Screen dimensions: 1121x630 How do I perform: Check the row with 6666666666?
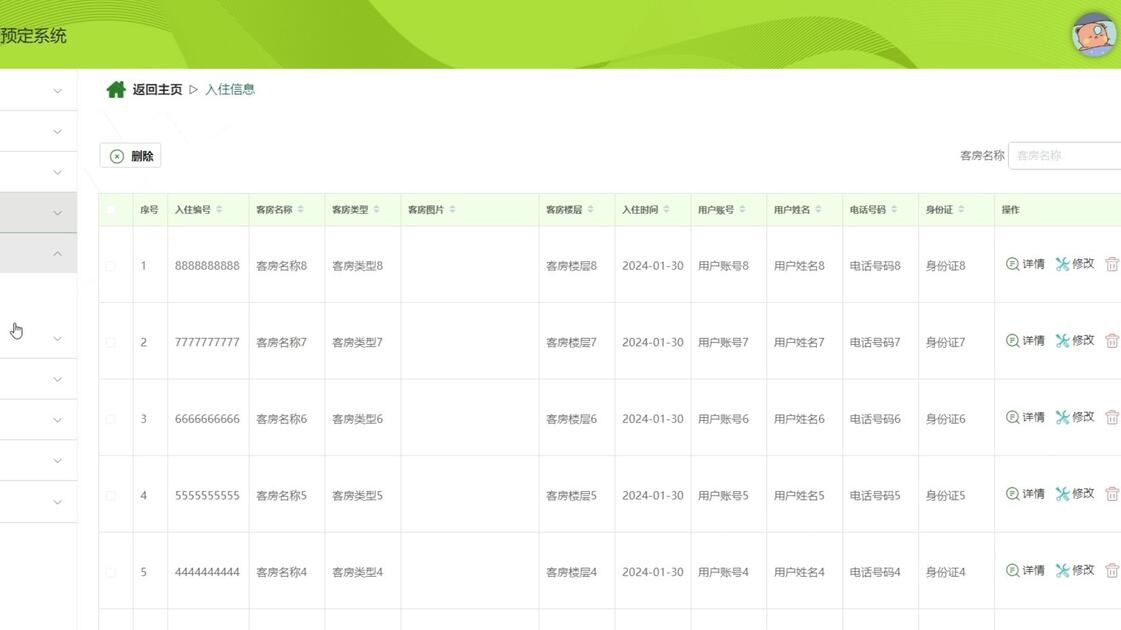111,418
